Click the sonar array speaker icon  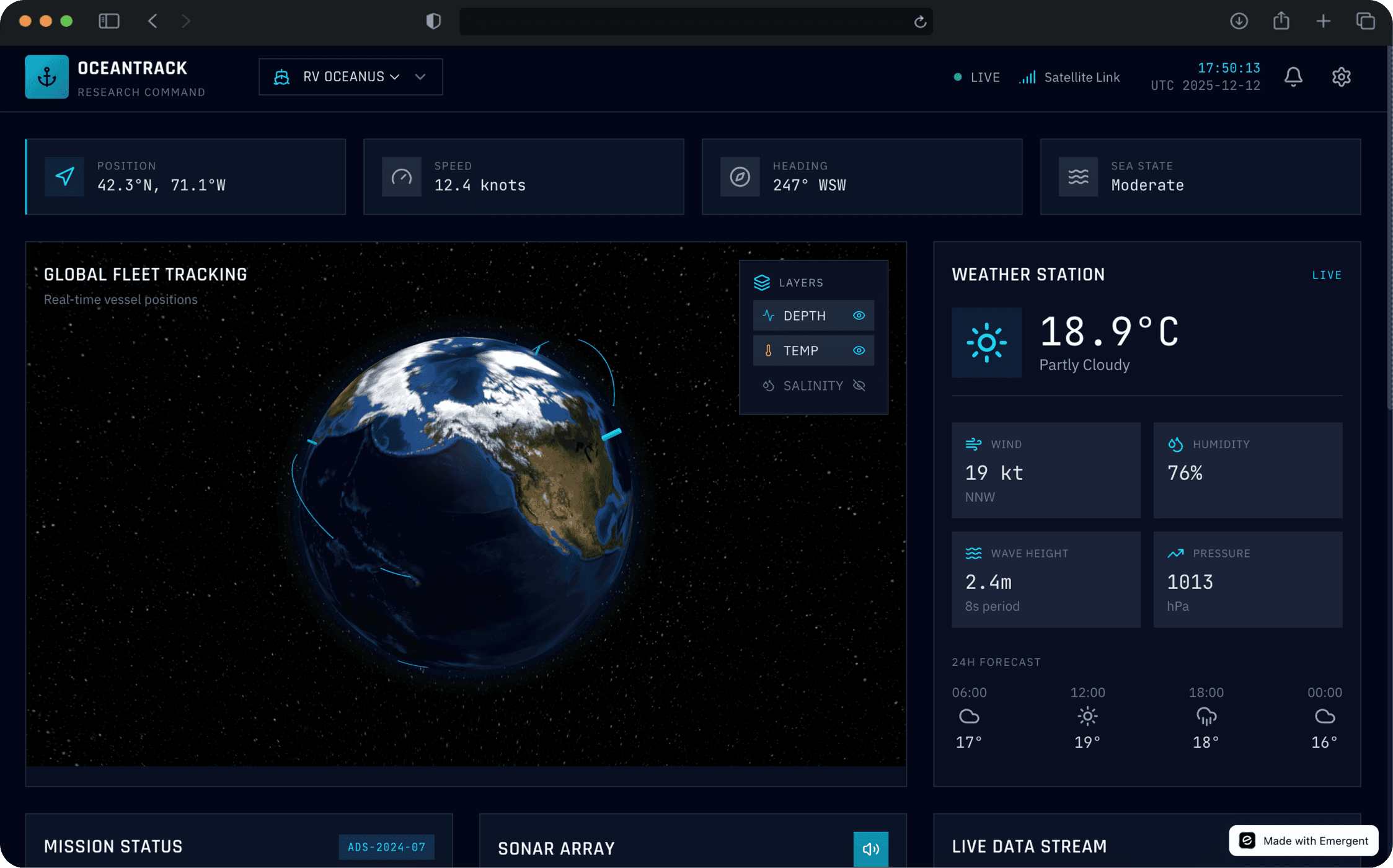[870, 848]
